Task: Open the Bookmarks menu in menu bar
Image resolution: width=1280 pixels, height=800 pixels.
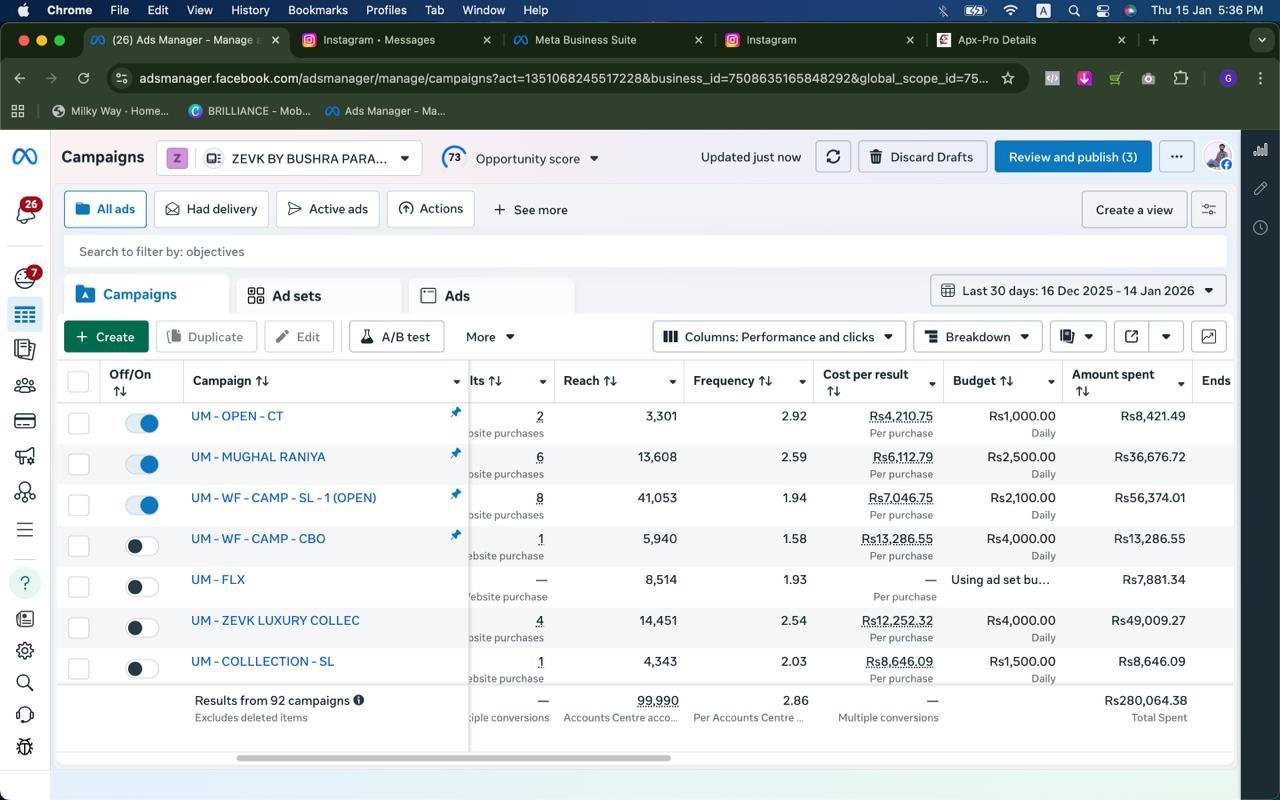Action: pyautogui.click(x=317, y=10)
